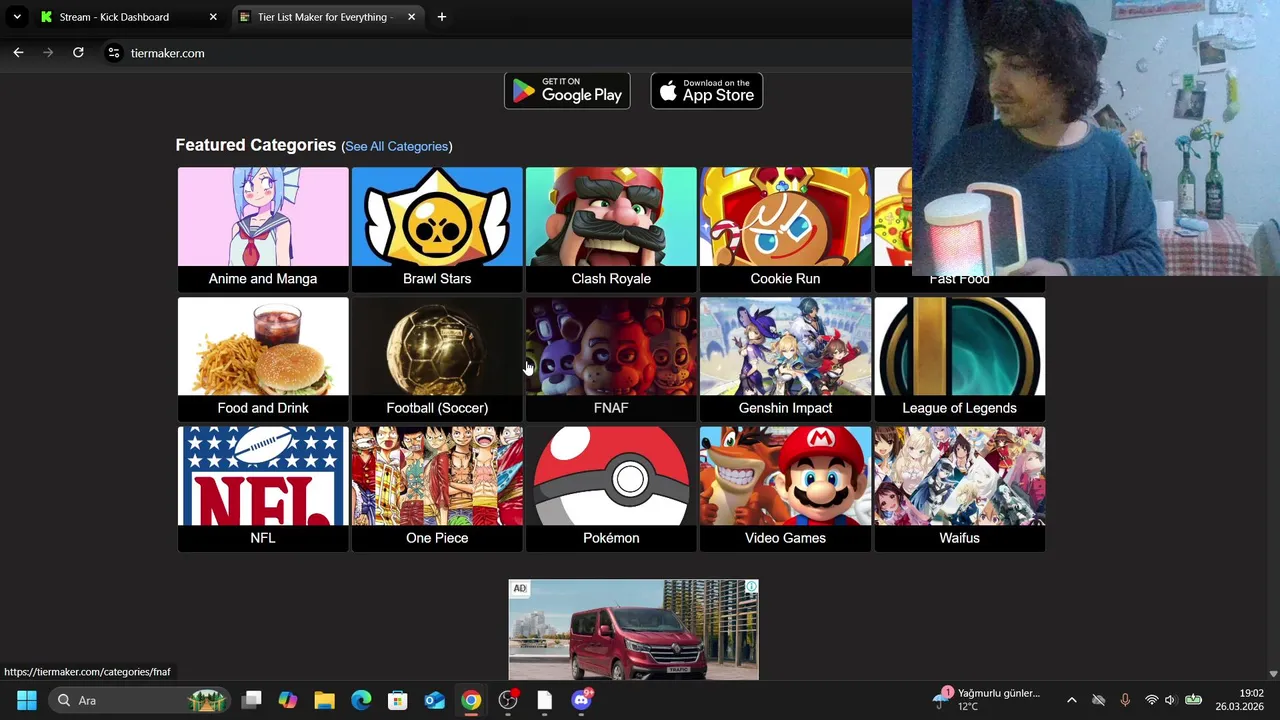Open a new browser tab

pos(441,17)
